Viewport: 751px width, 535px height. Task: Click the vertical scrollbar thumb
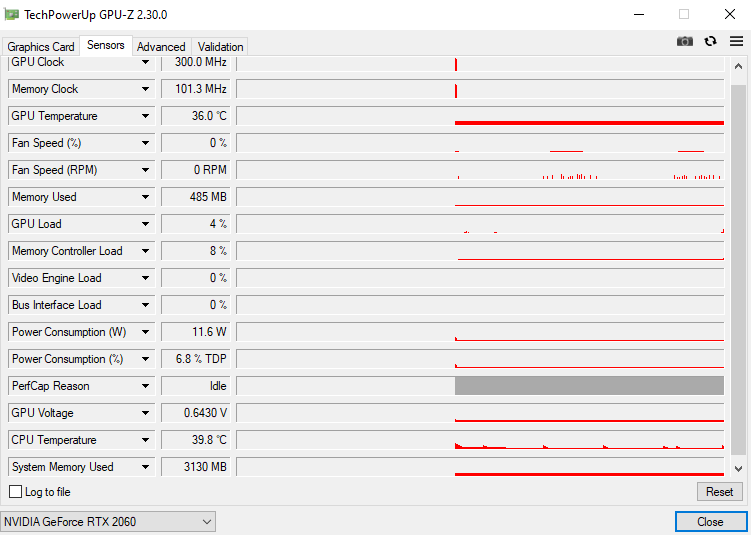pyautogui.click(x=739, y=271)
